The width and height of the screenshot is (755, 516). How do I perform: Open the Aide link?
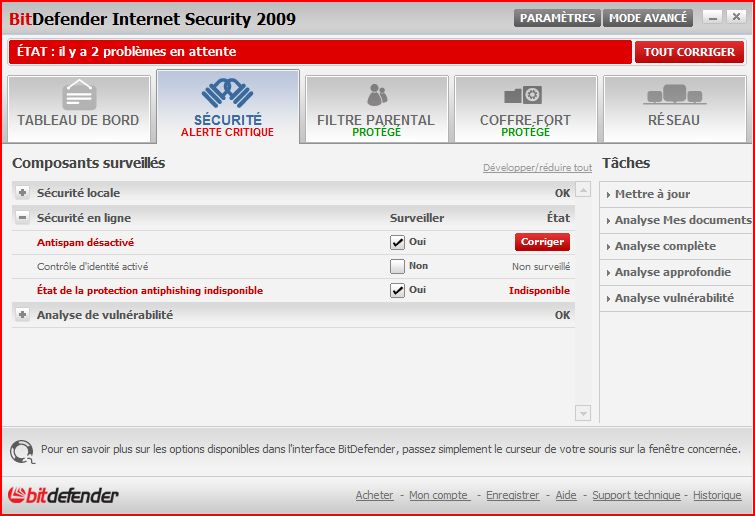point(566,495)
